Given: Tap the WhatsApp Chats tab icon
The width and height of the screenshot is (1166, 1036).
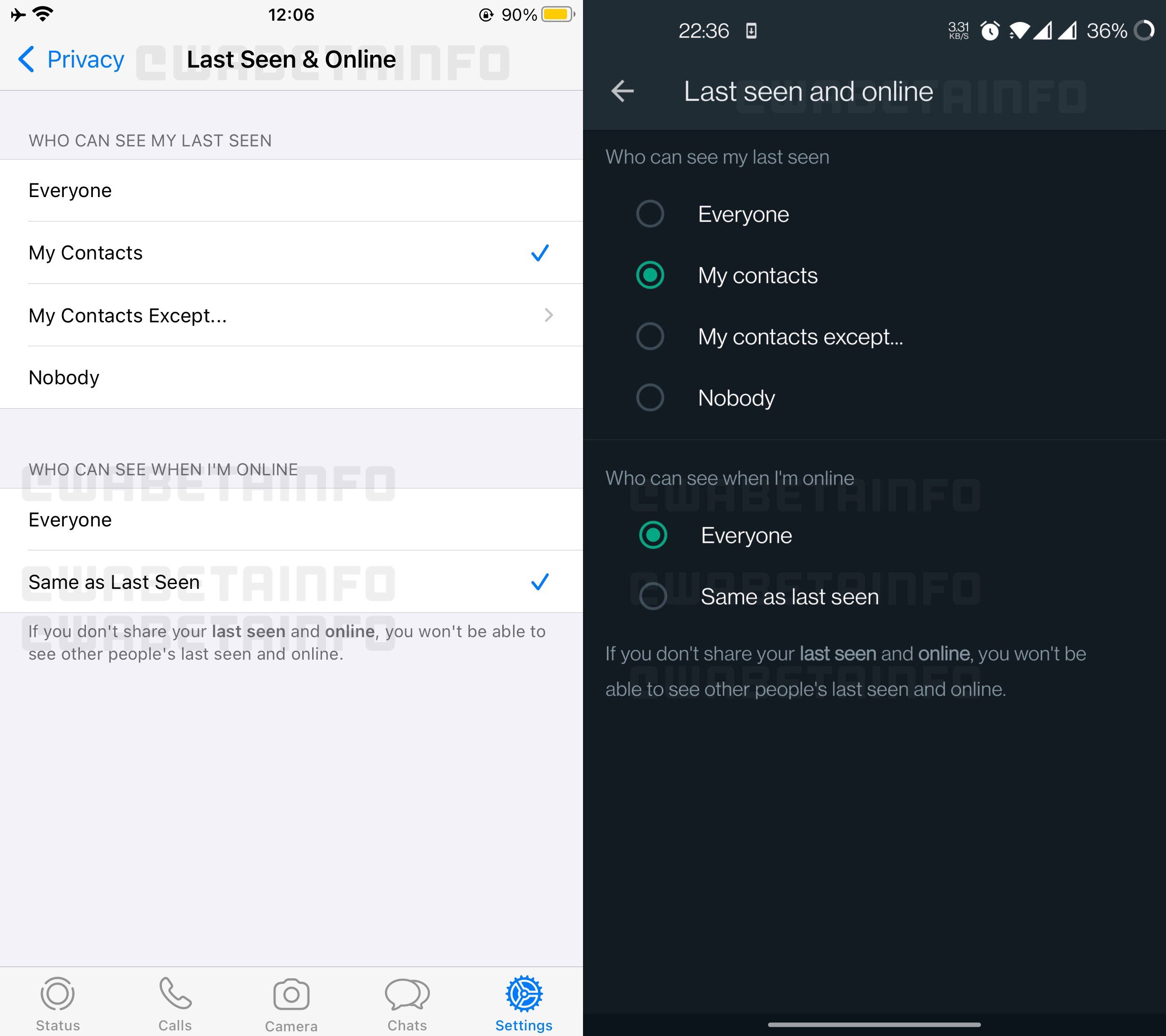Looking at the screenshot, I should tap(407, 994).
